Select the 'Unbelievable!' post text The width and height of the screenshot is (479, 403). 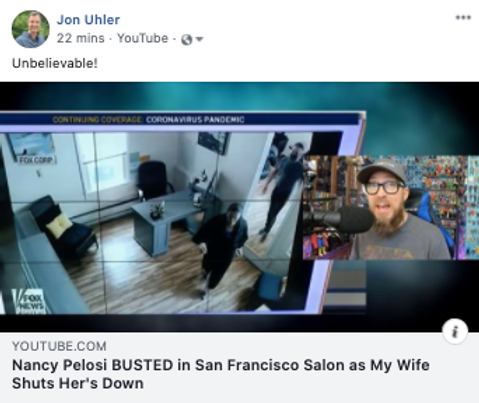55,63
